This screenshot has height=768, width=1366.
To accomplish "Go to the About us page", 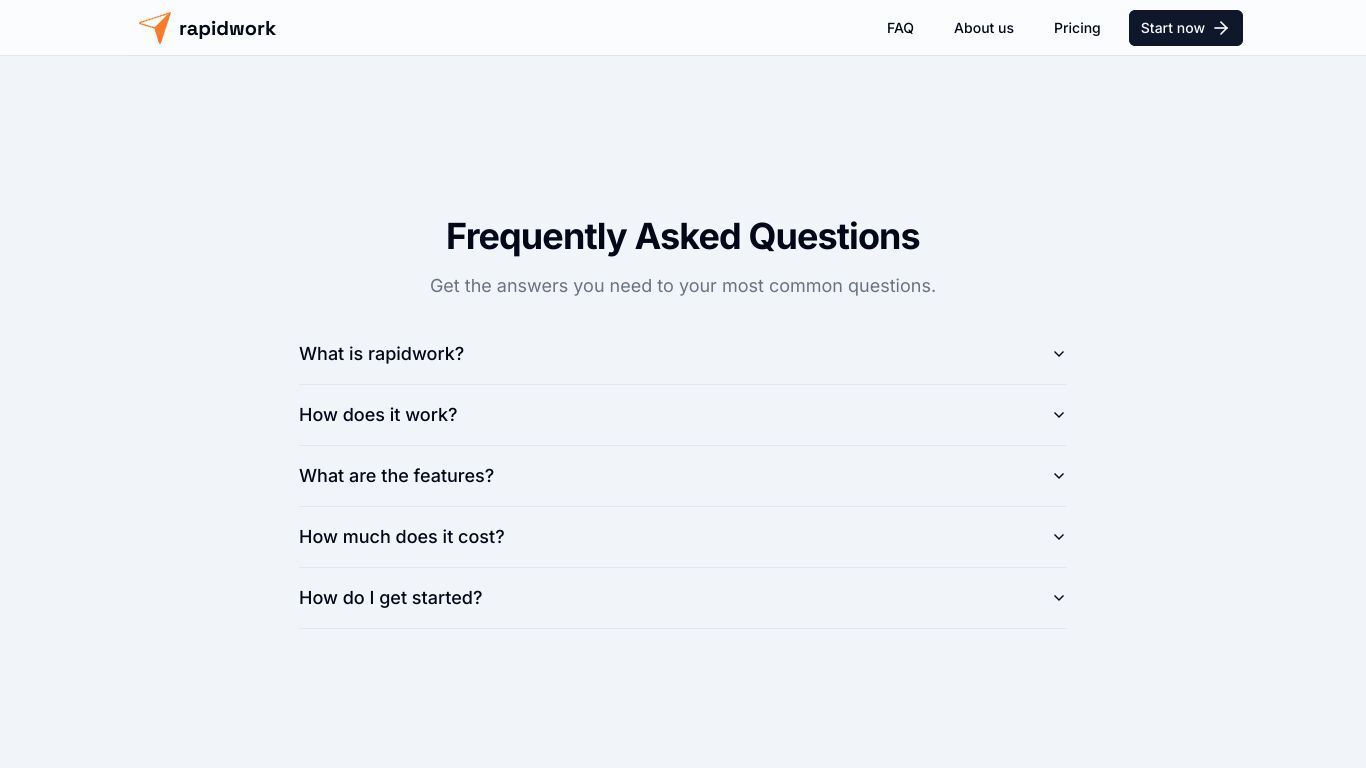I will [984, 28].
